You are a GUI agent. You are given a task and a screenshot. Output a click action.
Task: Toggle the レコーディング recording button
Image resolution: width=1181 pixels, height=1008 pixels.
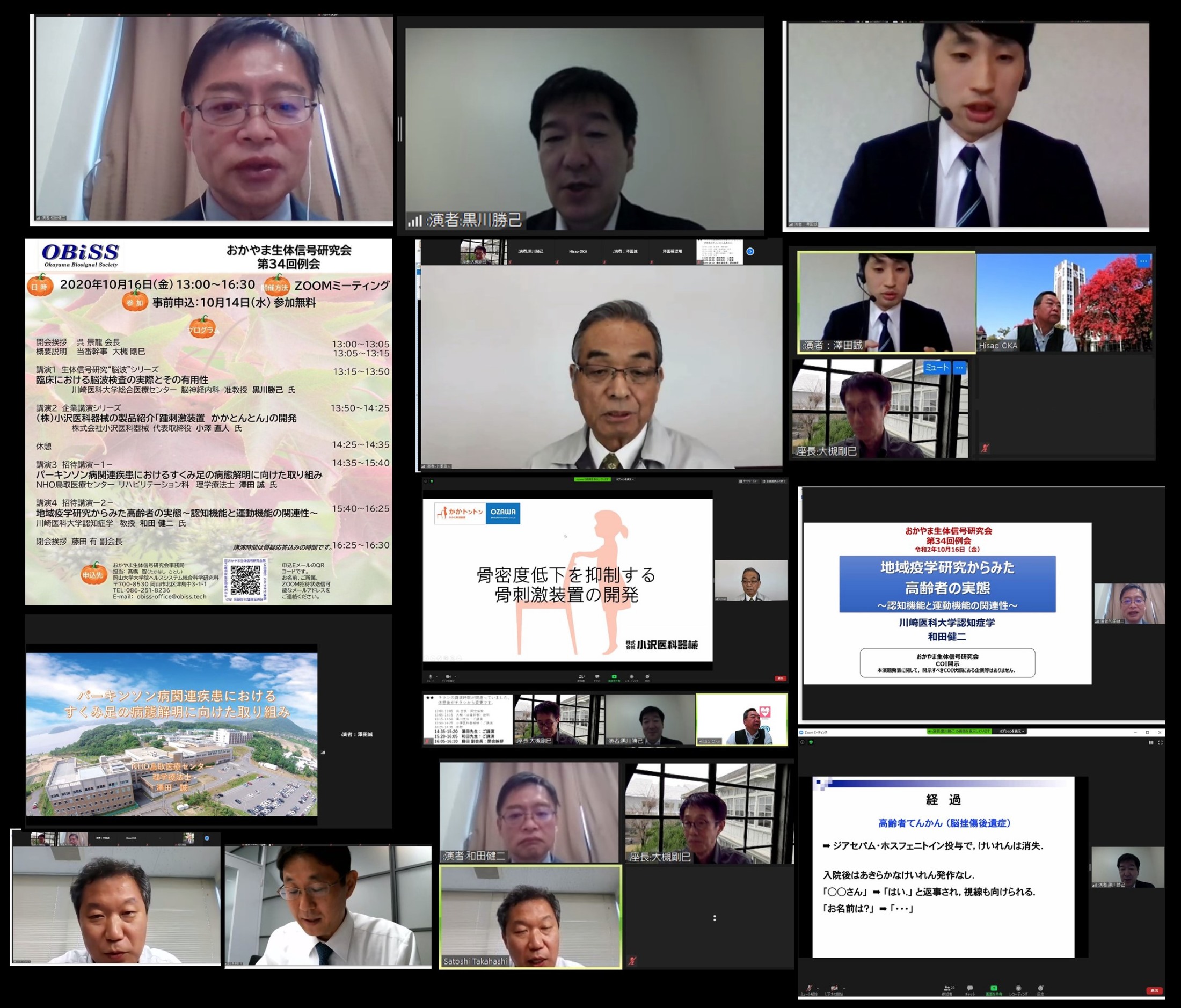(1018, 989)
